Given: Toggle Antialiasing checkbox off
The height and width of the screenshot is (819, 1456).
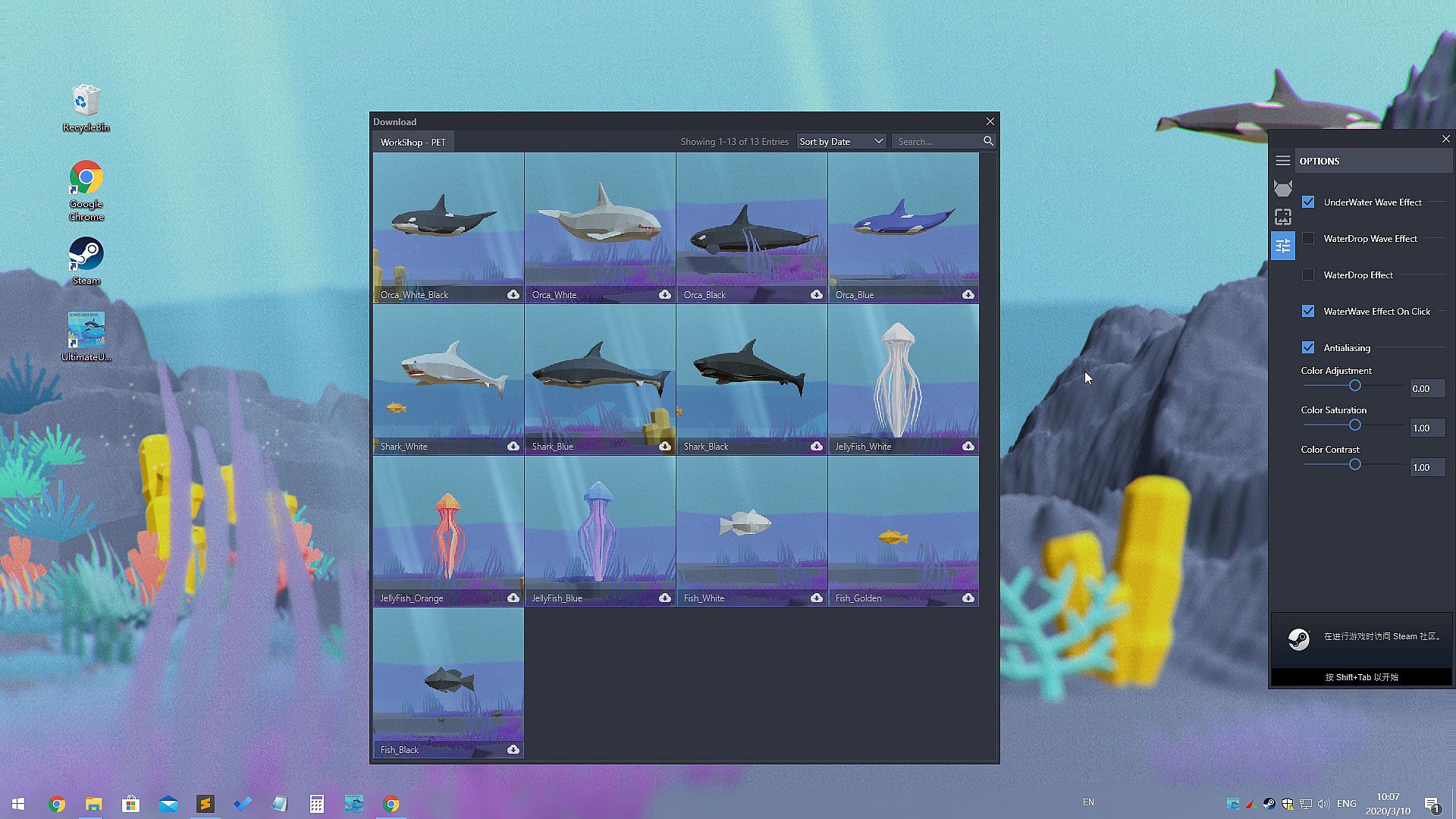Looking at the screenshot, I should click(1308, 347).
